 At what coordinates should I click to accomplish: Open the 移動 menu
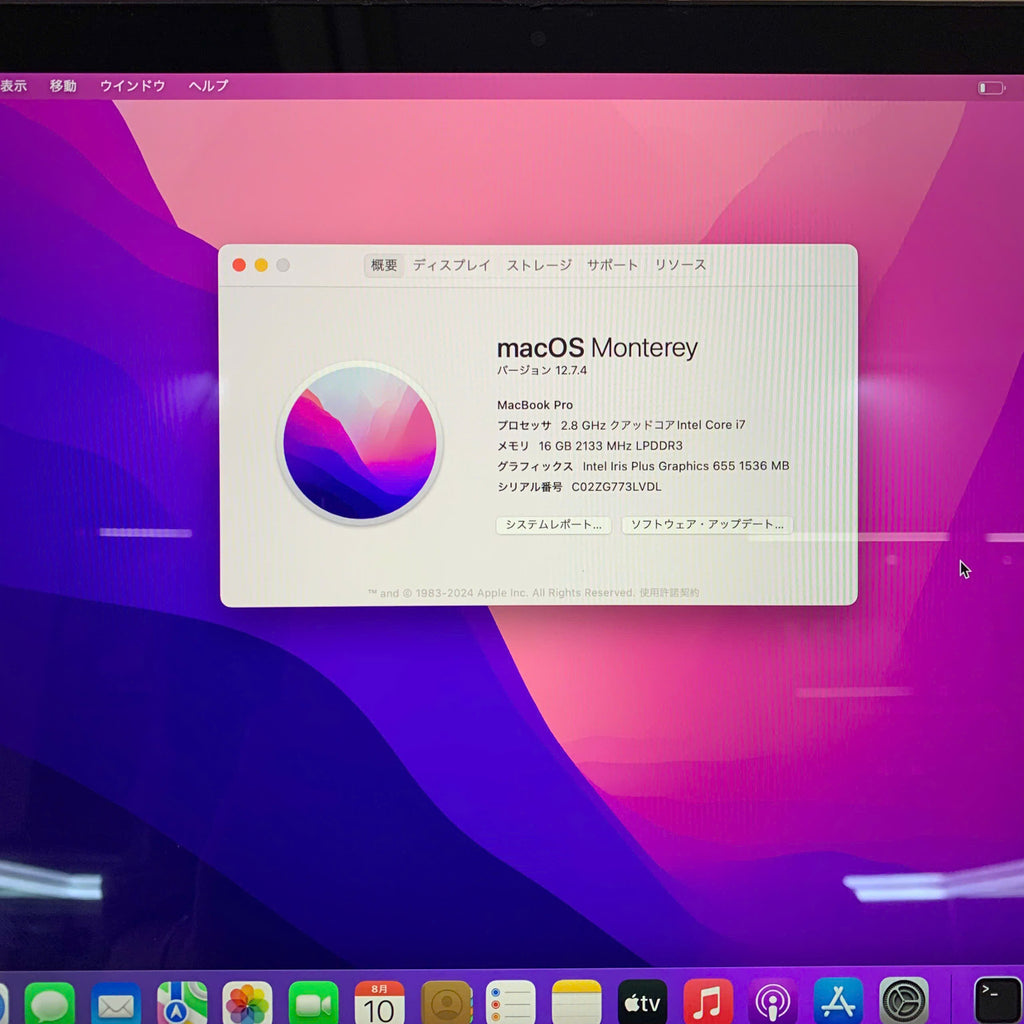63,86
